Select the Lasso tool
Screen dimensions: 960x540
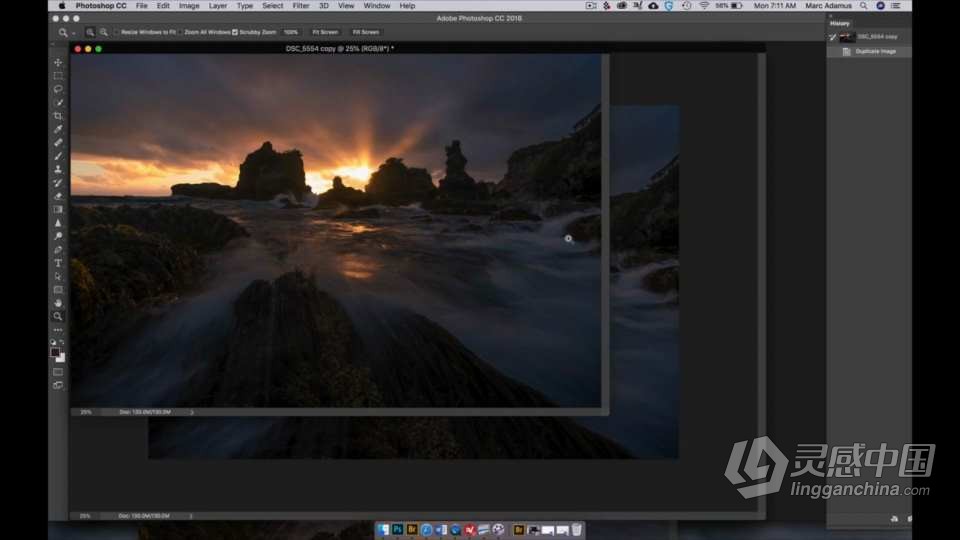(x=58, y=89)
